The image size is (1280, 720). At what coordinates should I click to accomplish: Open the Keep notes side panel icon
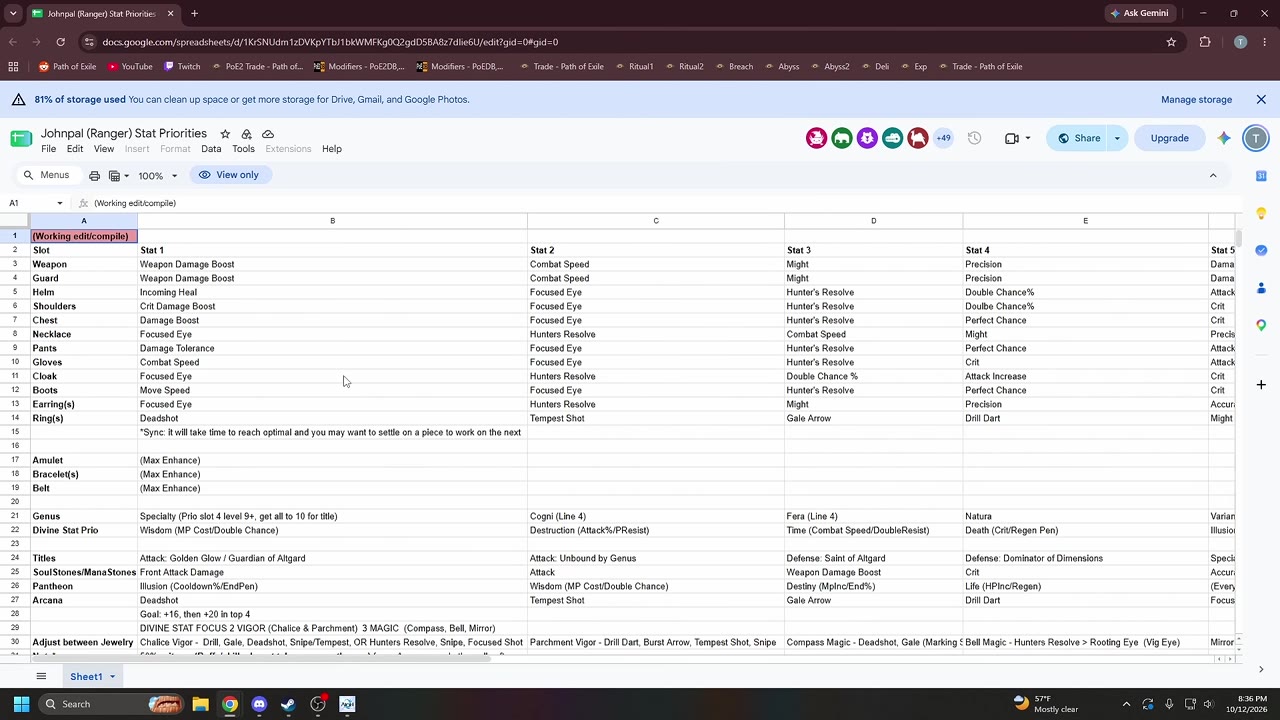coord(1261,213)
